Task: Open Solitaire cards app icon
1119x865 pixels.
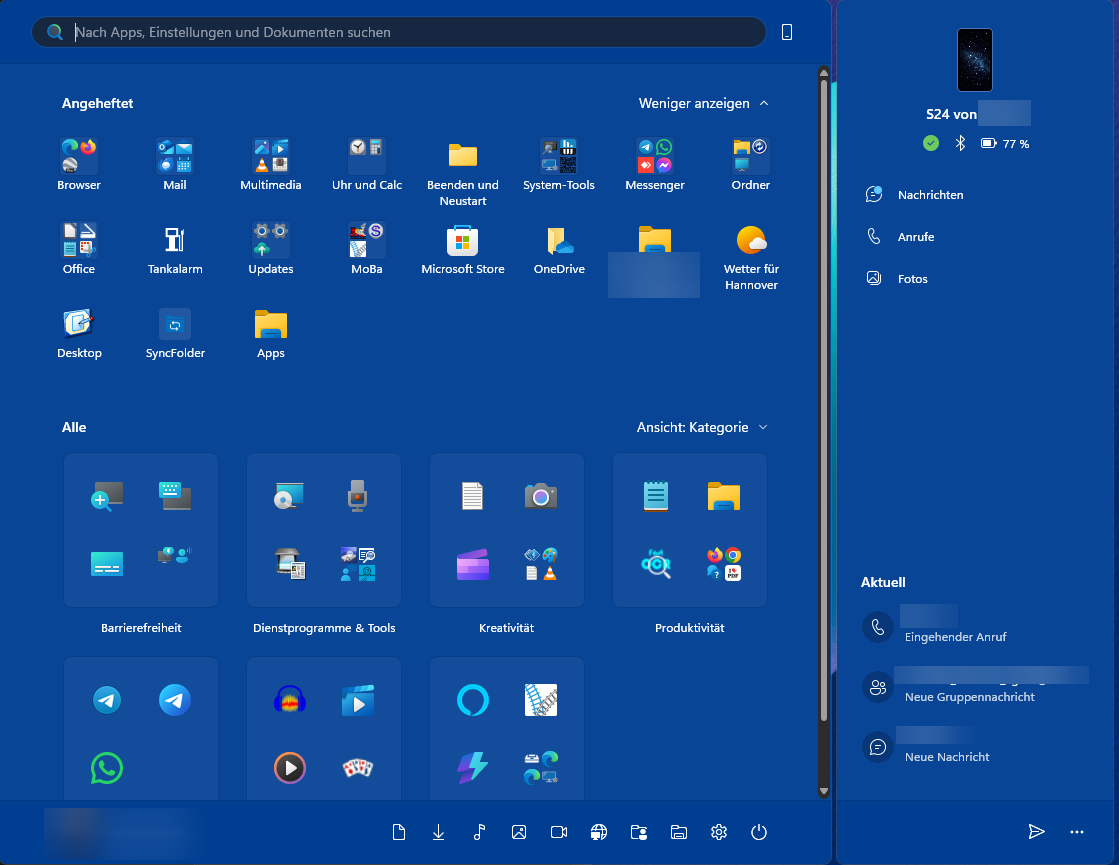Action: [x=358, y=768]
